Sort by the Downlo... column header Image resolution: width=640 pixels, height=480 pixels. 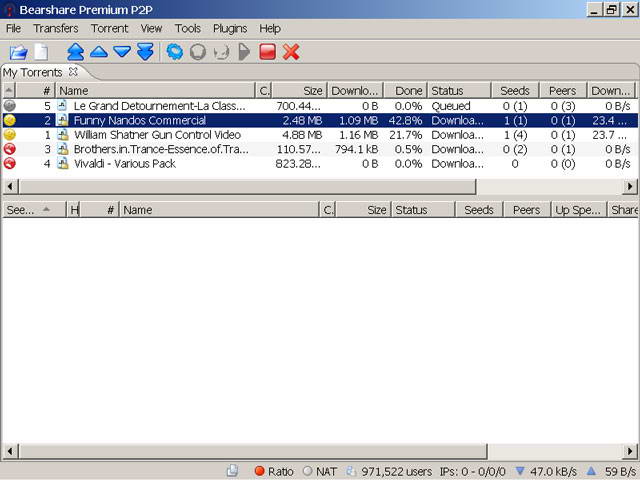(x=355, y=90)
